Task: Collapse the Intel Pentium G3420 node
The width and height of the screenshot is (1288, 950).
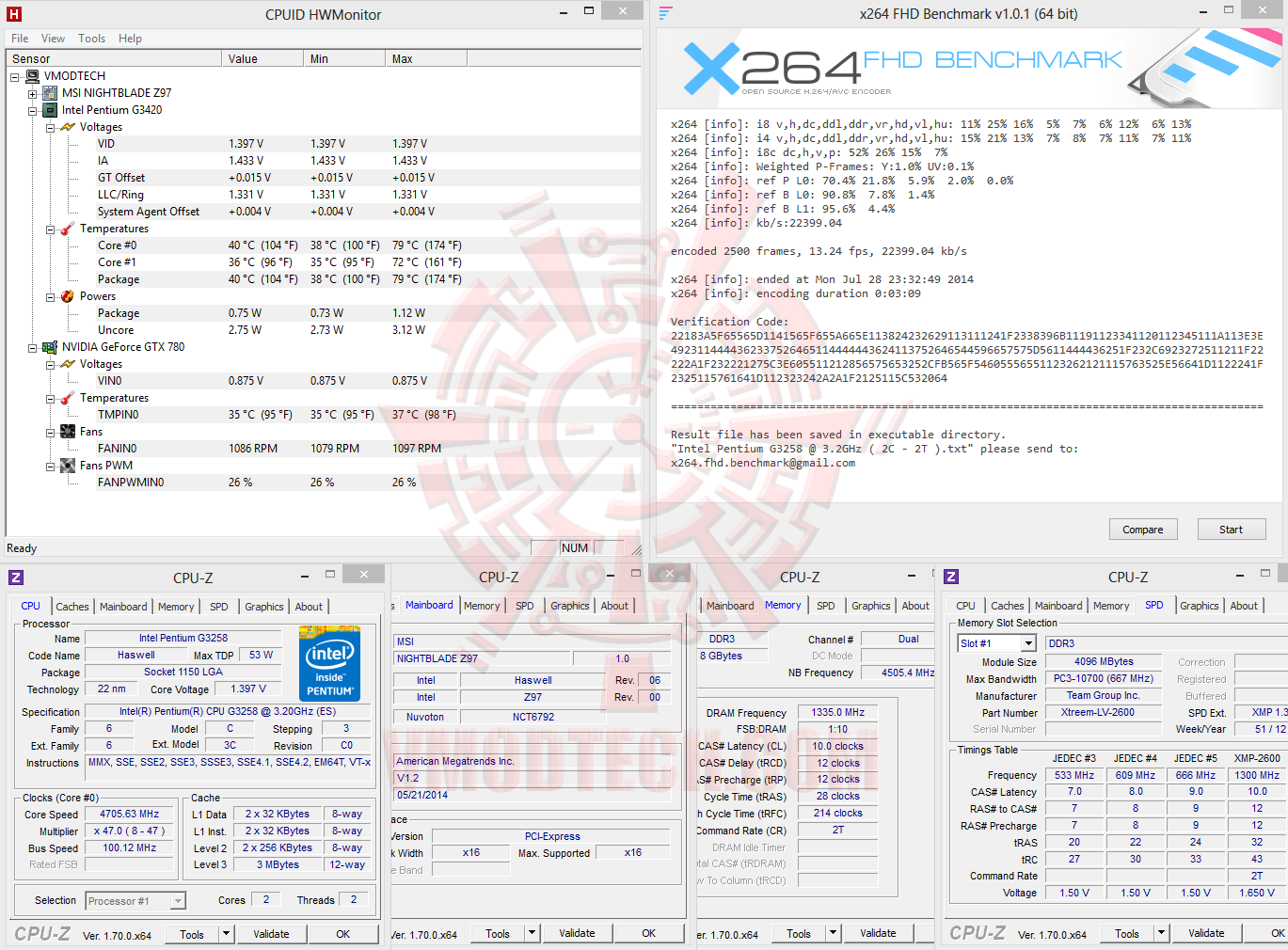Action: (x=33, y=110)
